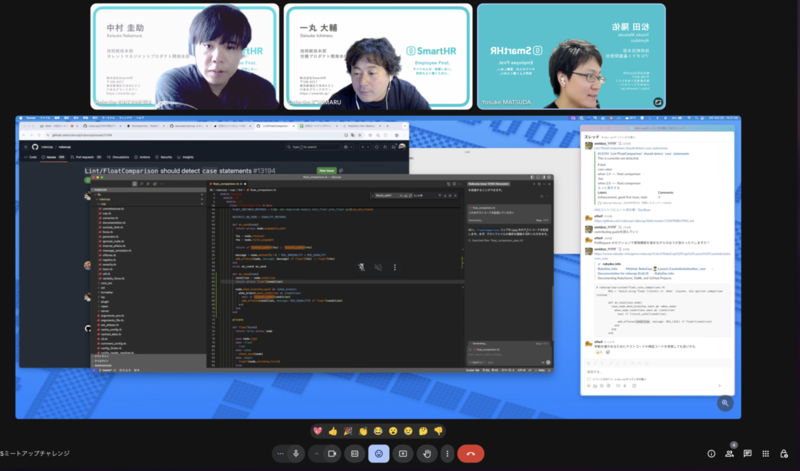Toggle the highlighted emoji reactions button
Viewport: 800px width, 471px height.
379,454
